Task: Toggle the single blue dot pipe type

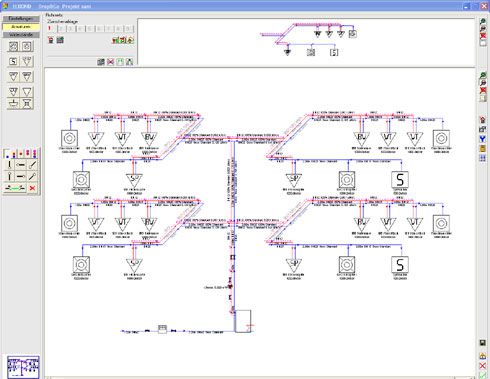Action: pyautogui.click(x=7, y=154)
